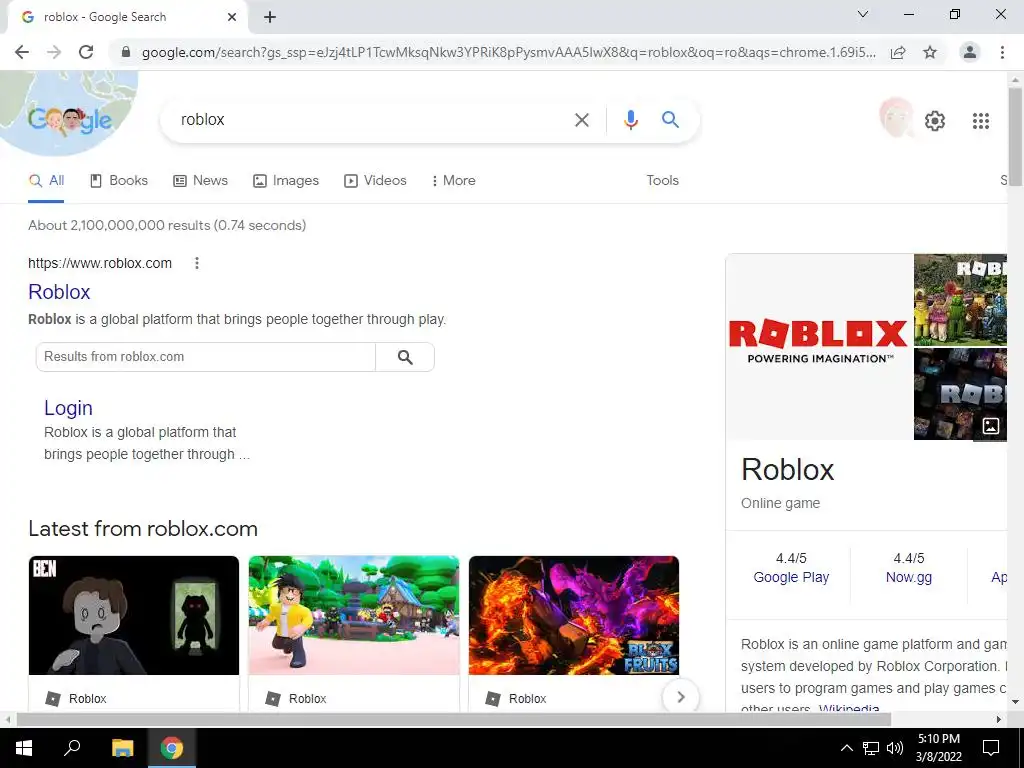This screenshot has width=1024, height=768.
Task: Open Chrome's three-dot menu
Action: (1002, 52)
